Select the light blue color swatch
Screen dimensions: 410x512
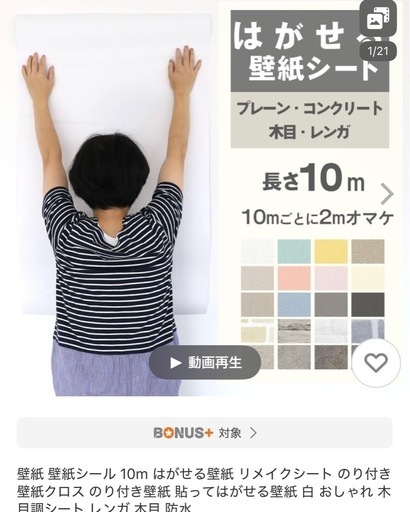[294, 305]
